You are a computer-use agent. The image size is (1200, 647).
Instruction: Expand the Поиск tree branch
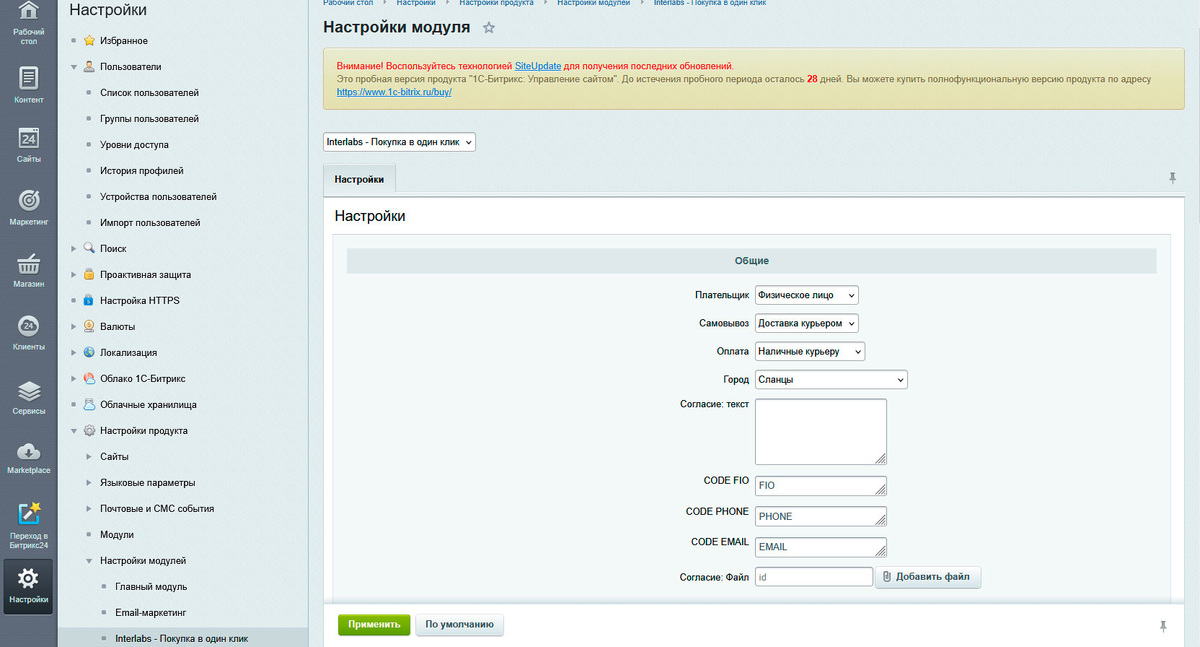[74, 248]
